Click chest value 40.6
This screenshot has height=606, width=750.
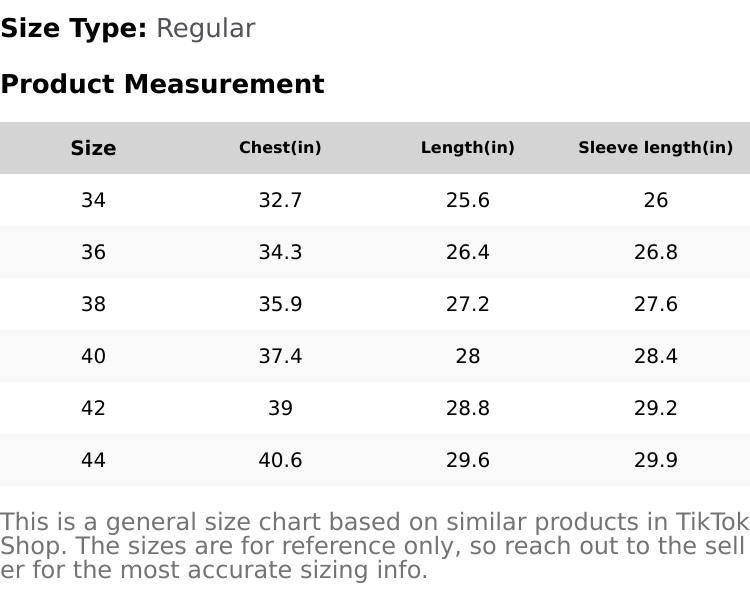coord(280,460)
